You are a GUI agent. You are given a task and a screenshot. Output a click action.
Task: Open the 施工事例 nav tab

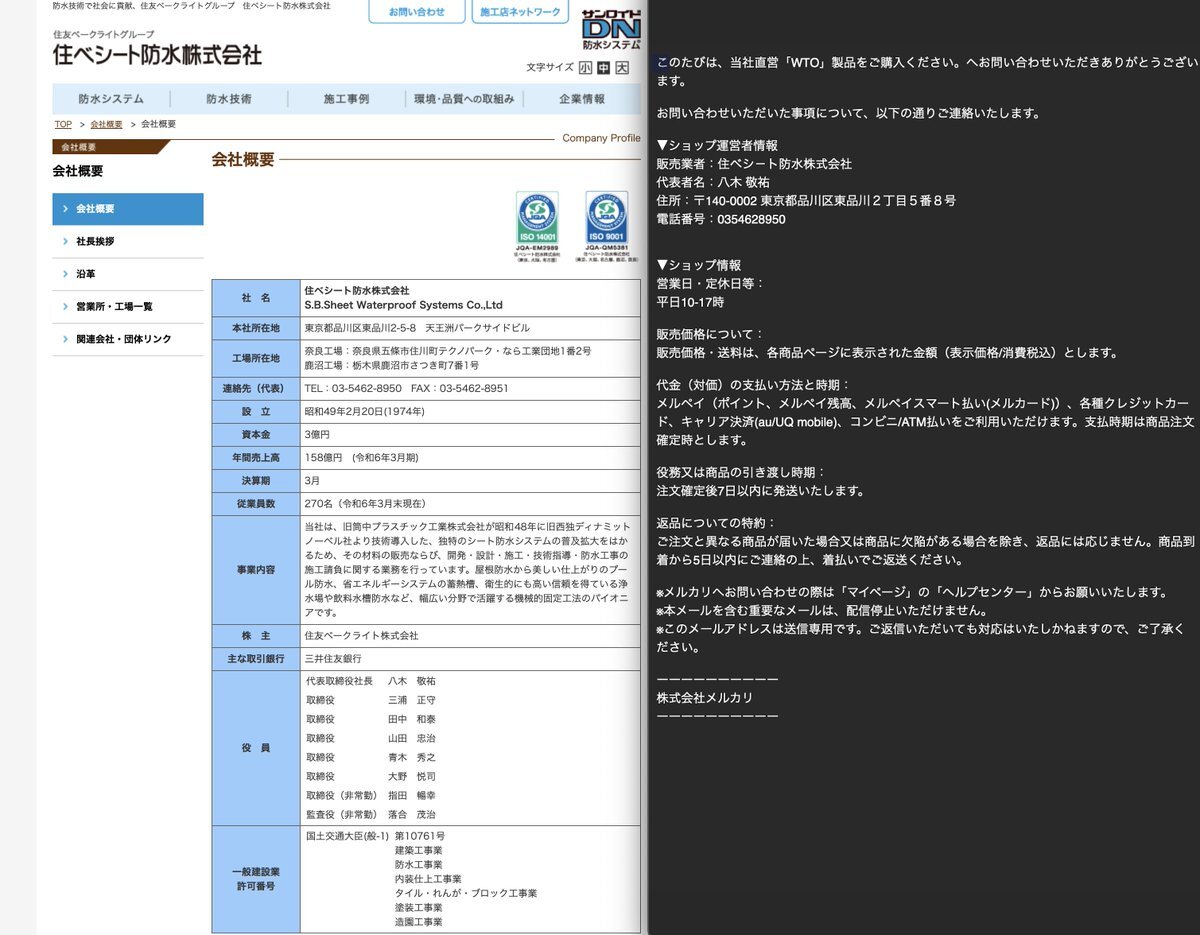coord(346,99)
